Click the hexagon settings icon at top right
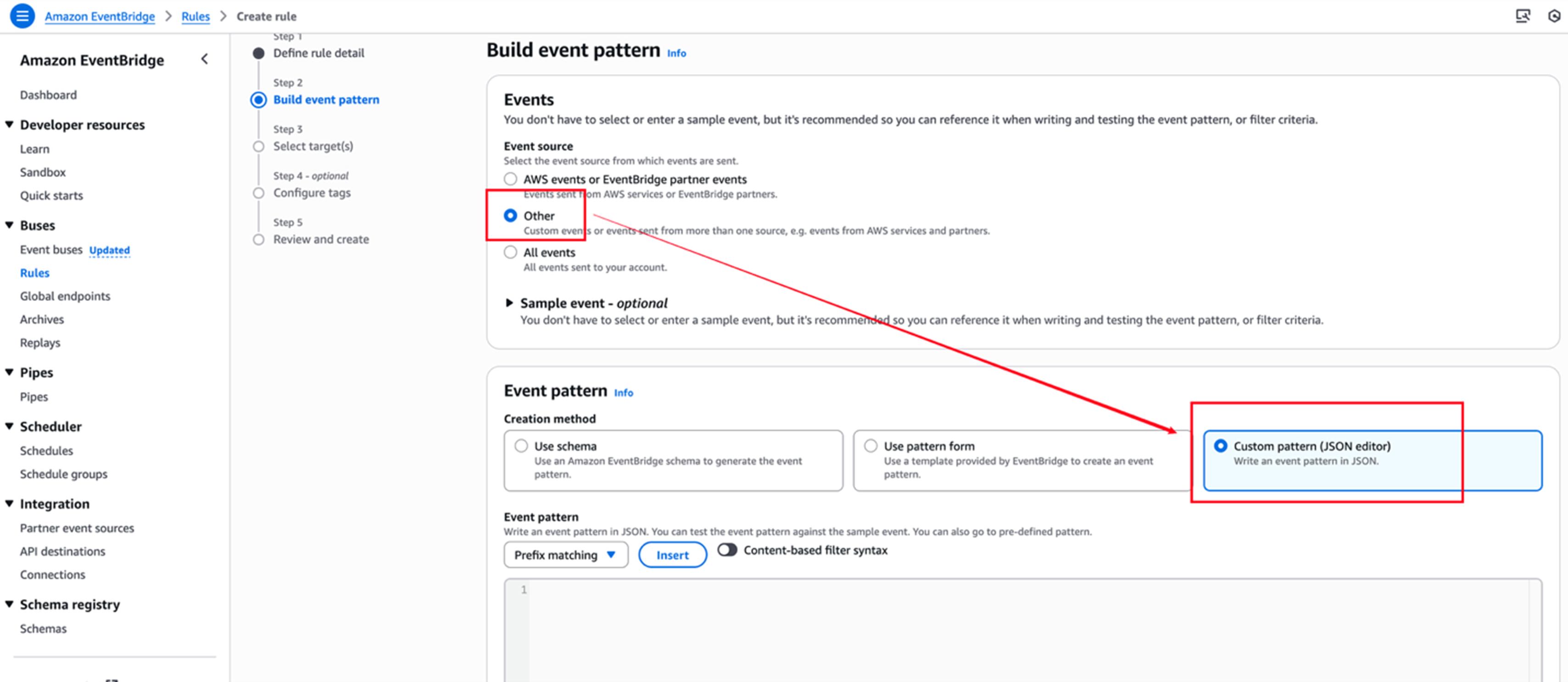 (x=1554, y=16)
